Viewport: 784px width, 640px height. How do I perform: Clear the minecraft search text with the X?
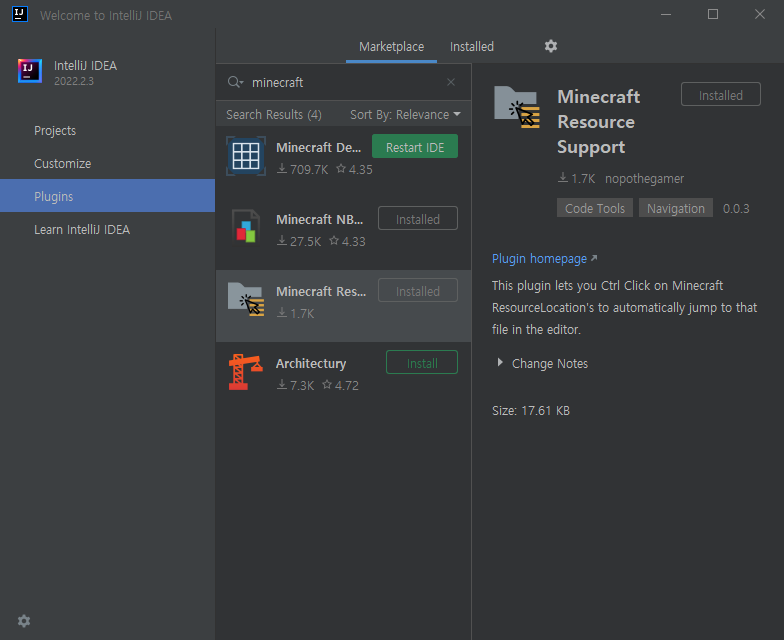click(x=450, y=82)
